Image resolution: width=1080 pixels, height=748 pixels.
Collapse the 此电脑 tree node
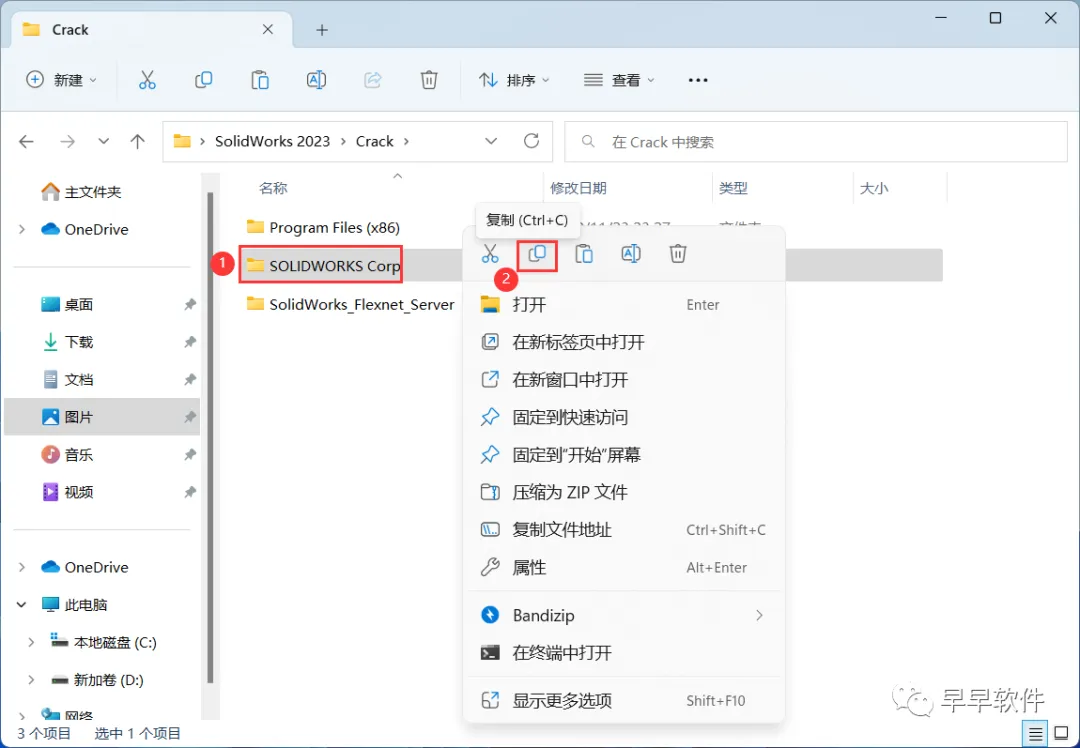[22, 605]
